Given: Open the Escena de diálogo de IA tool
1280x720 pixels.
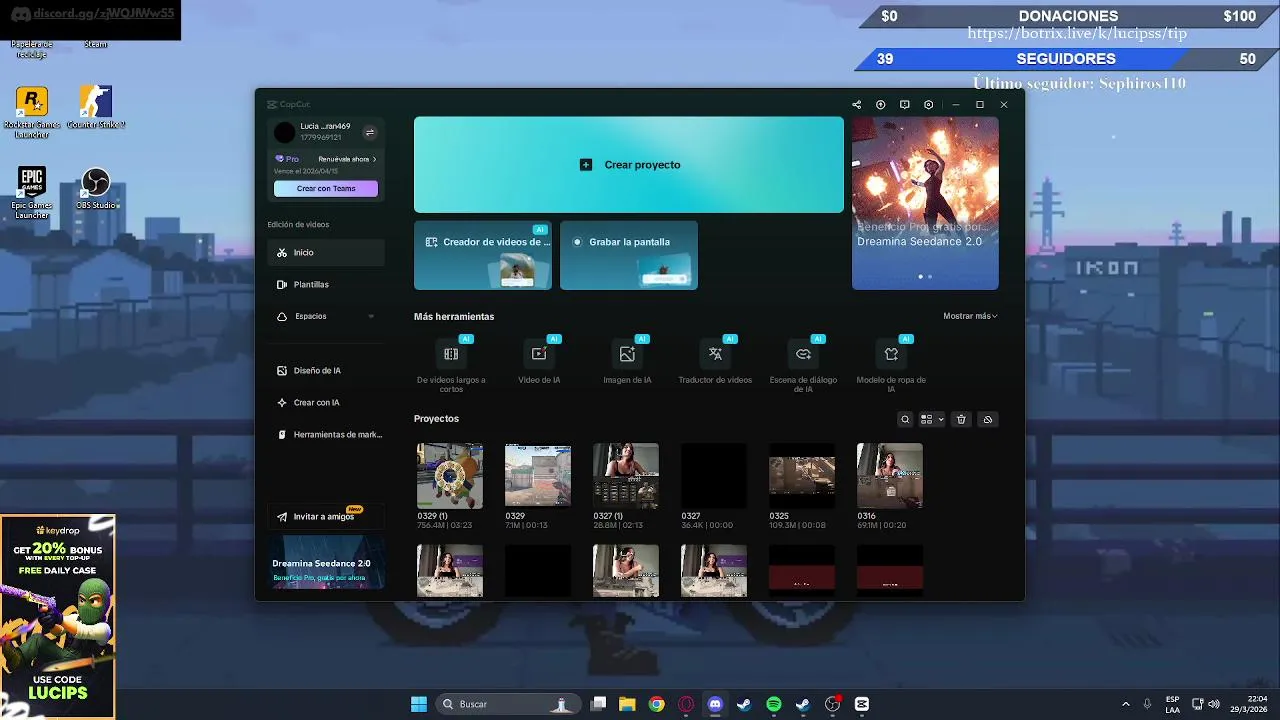Looking at the screenshot, I should click(x=803, y=364).
